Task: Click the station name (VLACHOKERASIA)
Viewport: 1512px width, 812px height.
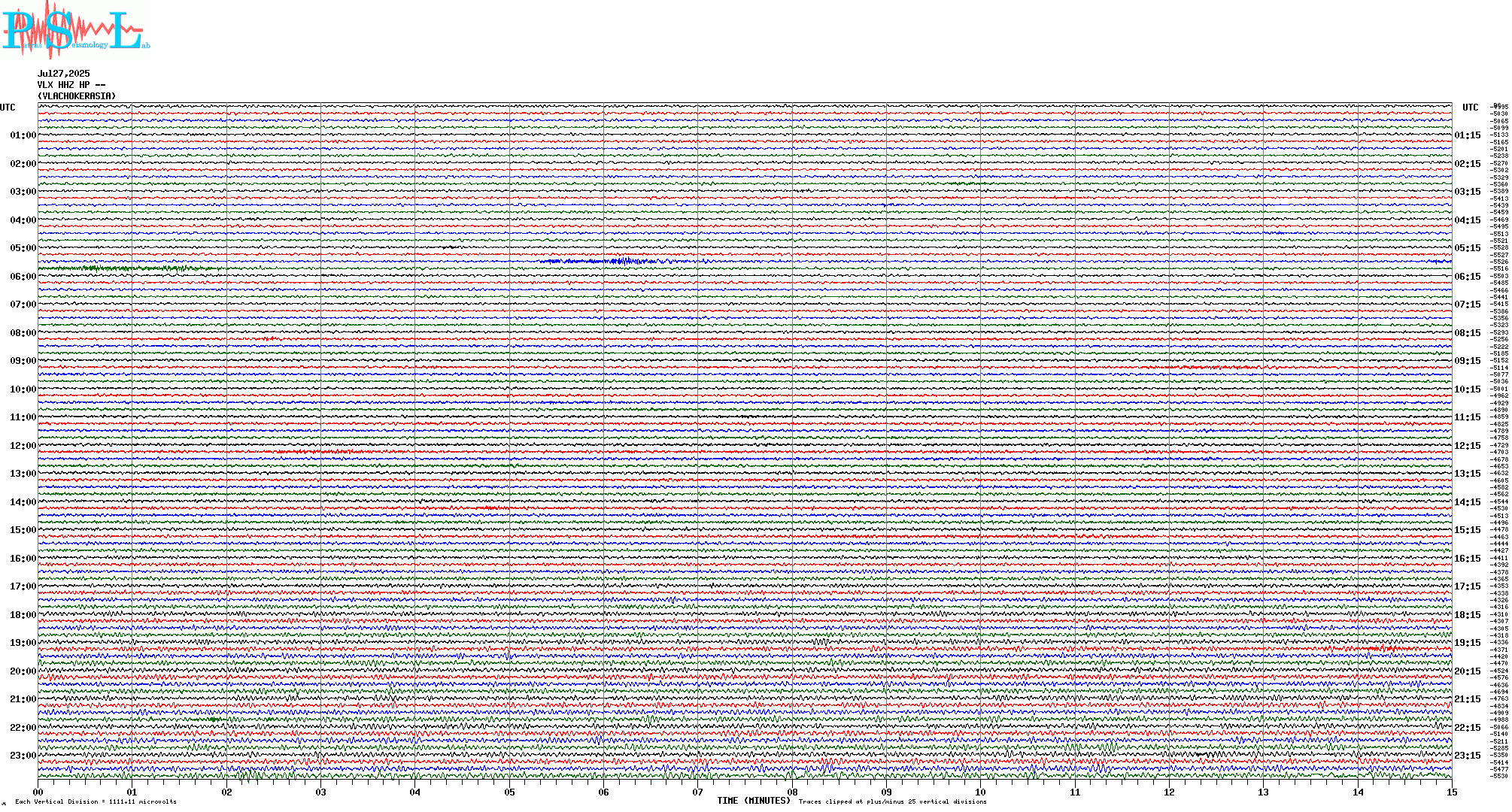Action: (77, 96)
